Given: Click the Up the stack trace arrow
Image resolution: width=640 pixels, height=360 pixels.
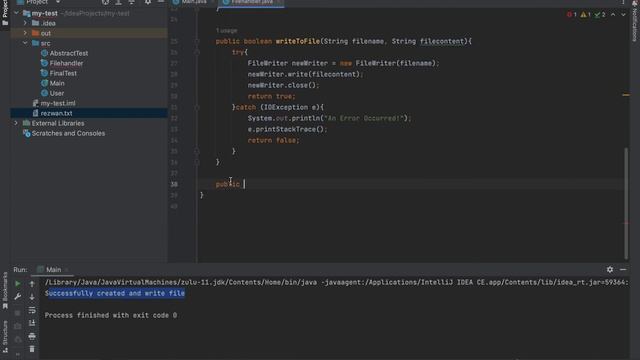Looking at the screenshot, I should coord(32,284).
